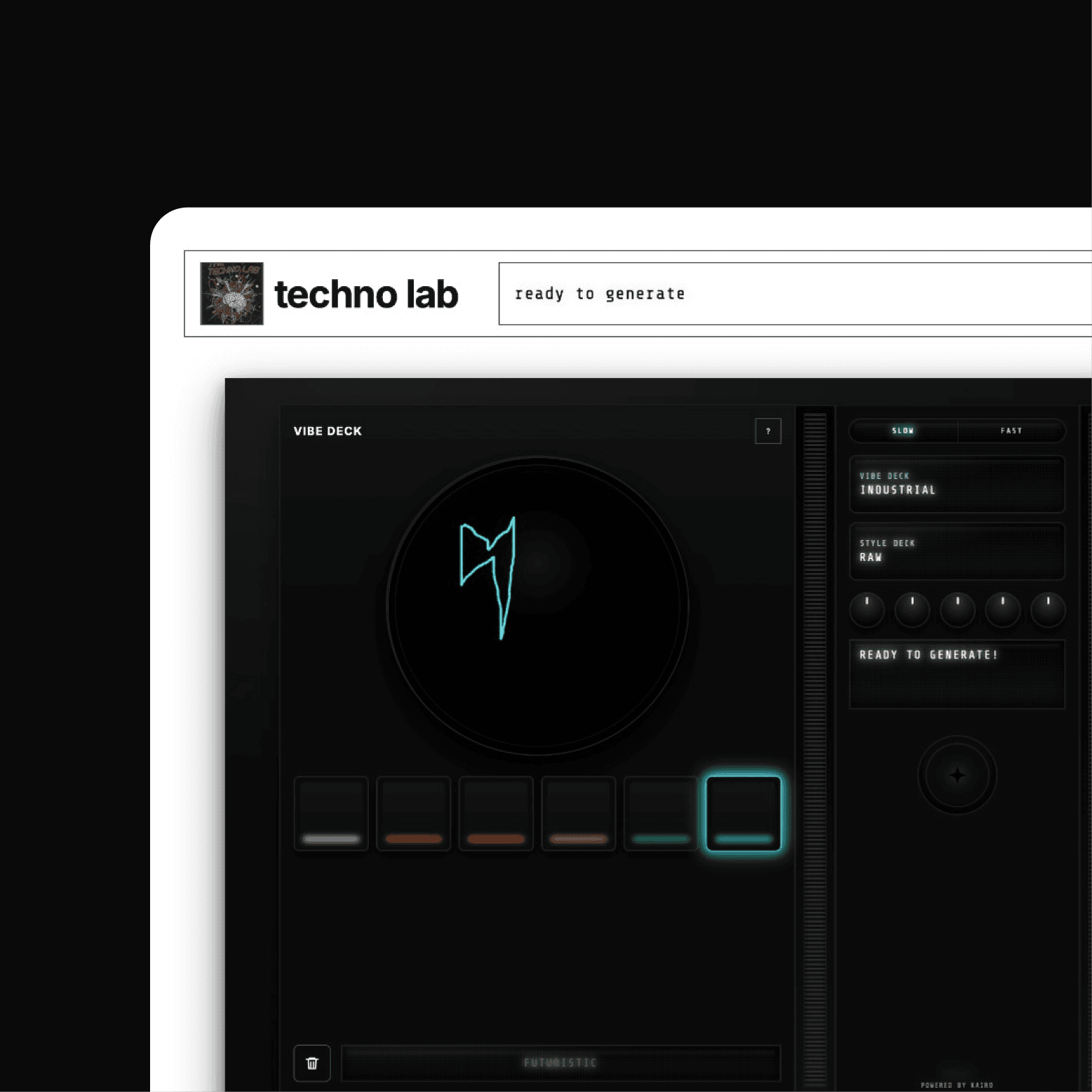Viewport: 1092px width, 1092px height.
Task: Select the fourth vibe pad with orange bar
Action: [579, 814]
